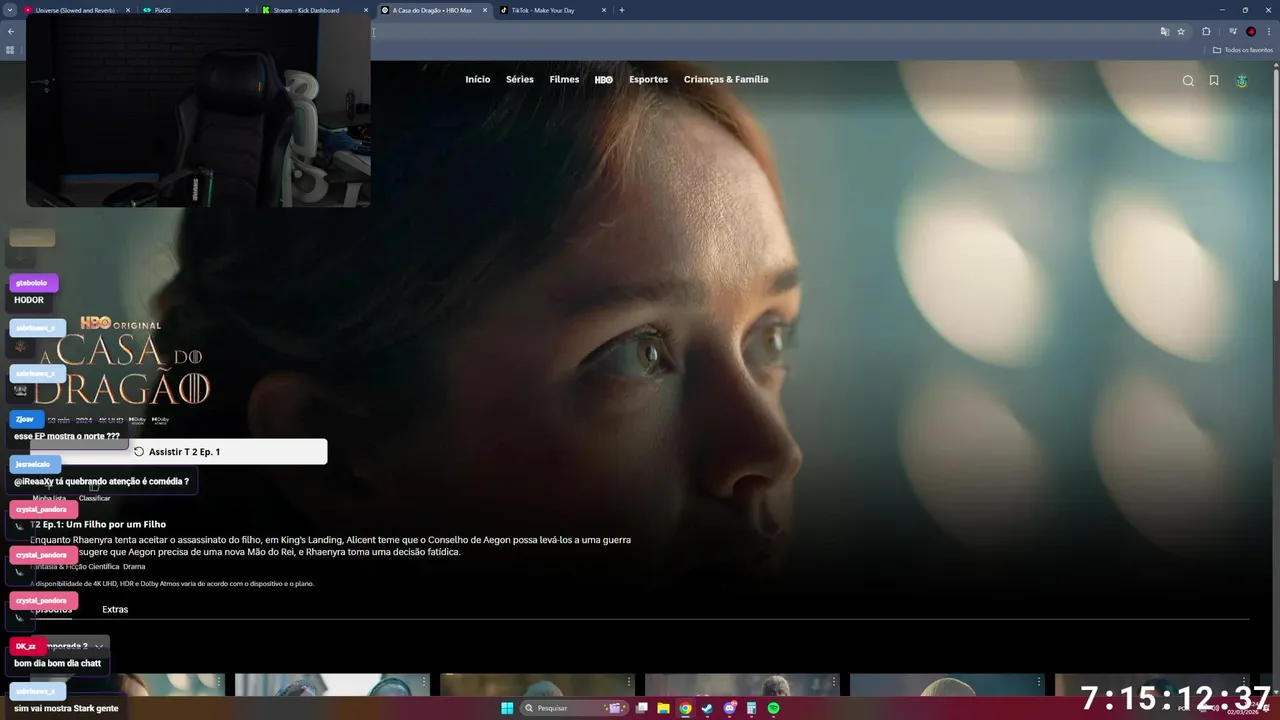
Task: Click the 7:15:12:37 stream timer
Action: pos(1176,698)
